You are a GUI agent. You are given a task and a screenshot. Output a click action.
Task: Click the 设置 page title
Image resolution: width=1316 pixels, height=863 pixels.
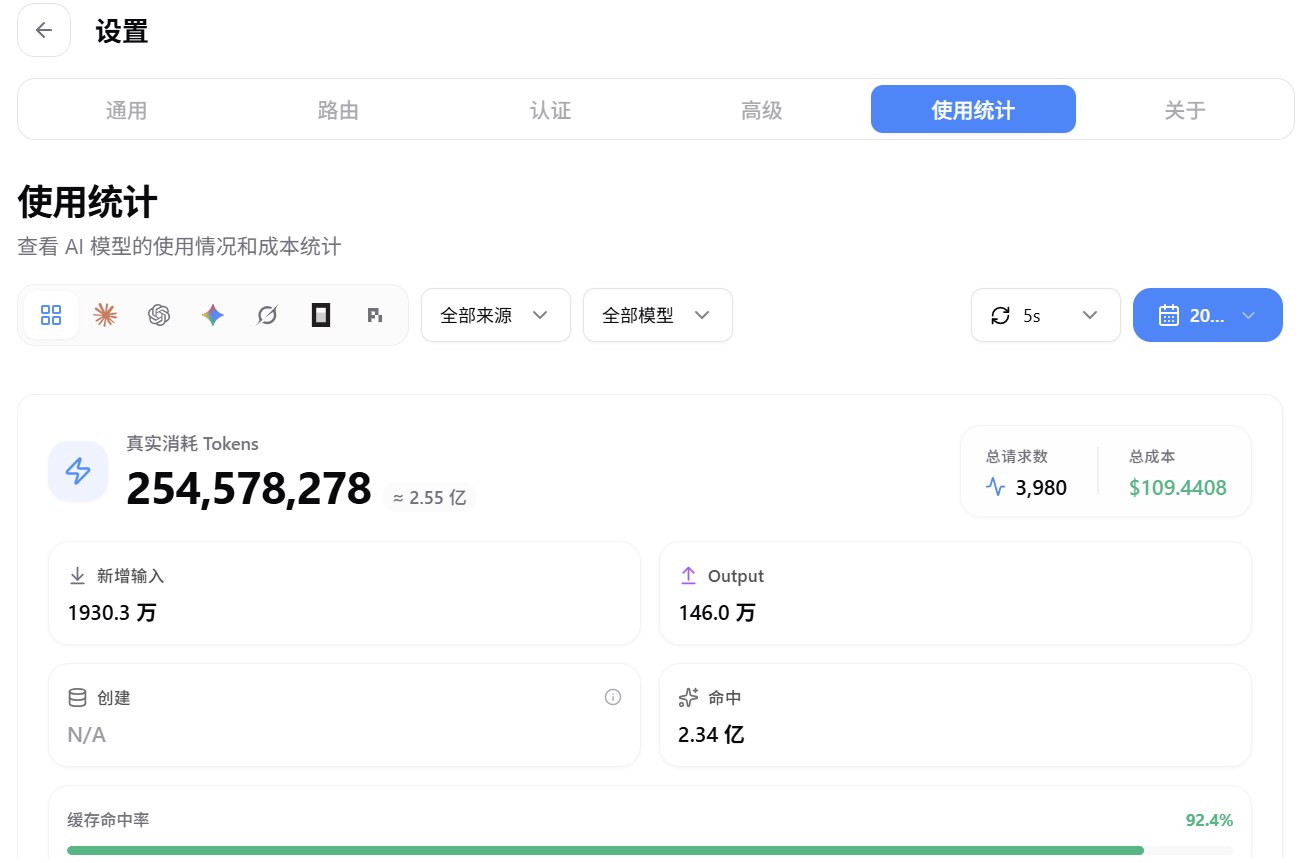pos(122,31)
